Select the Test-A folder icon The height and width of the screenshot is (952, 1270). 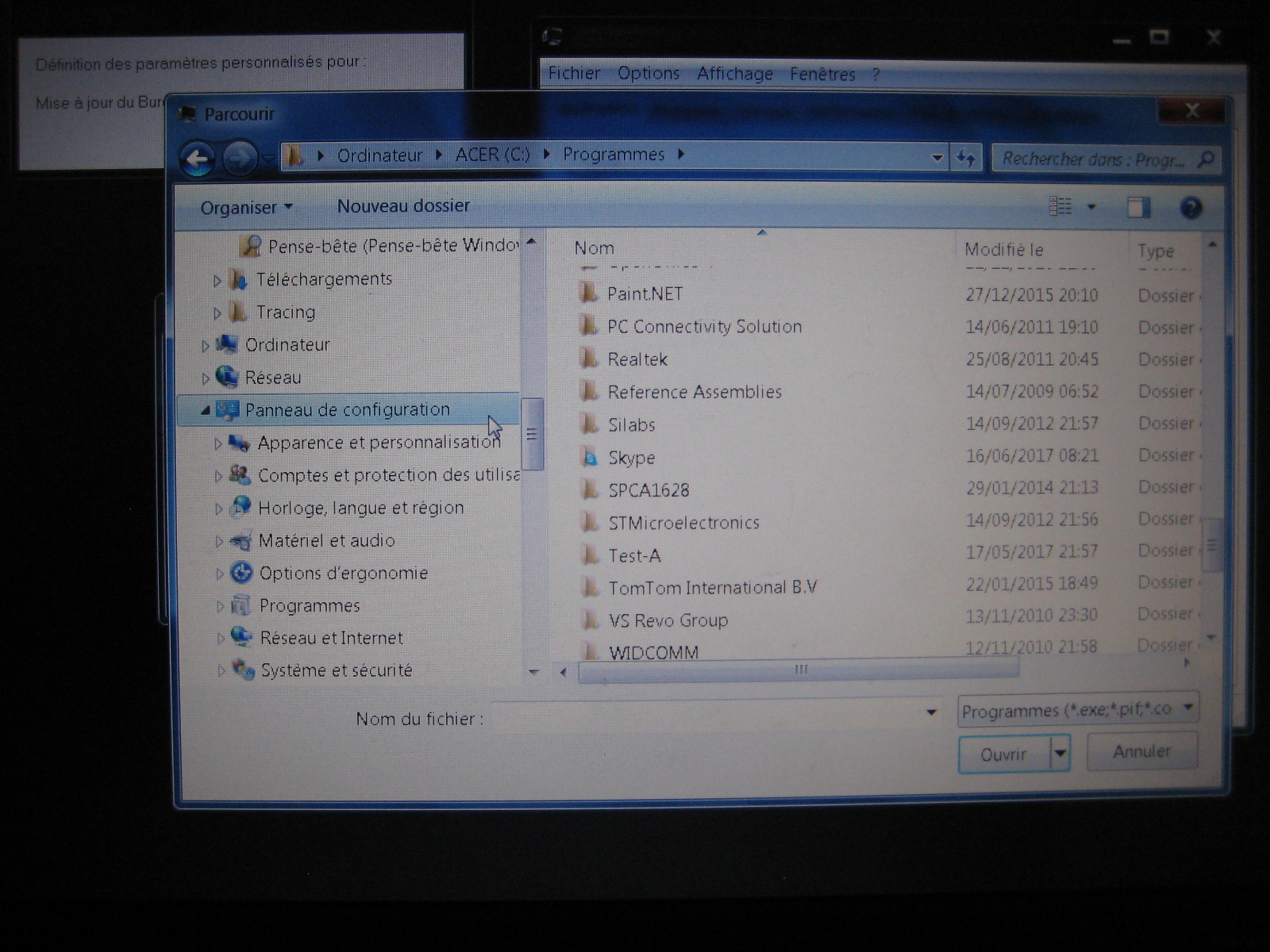point(589,555)
